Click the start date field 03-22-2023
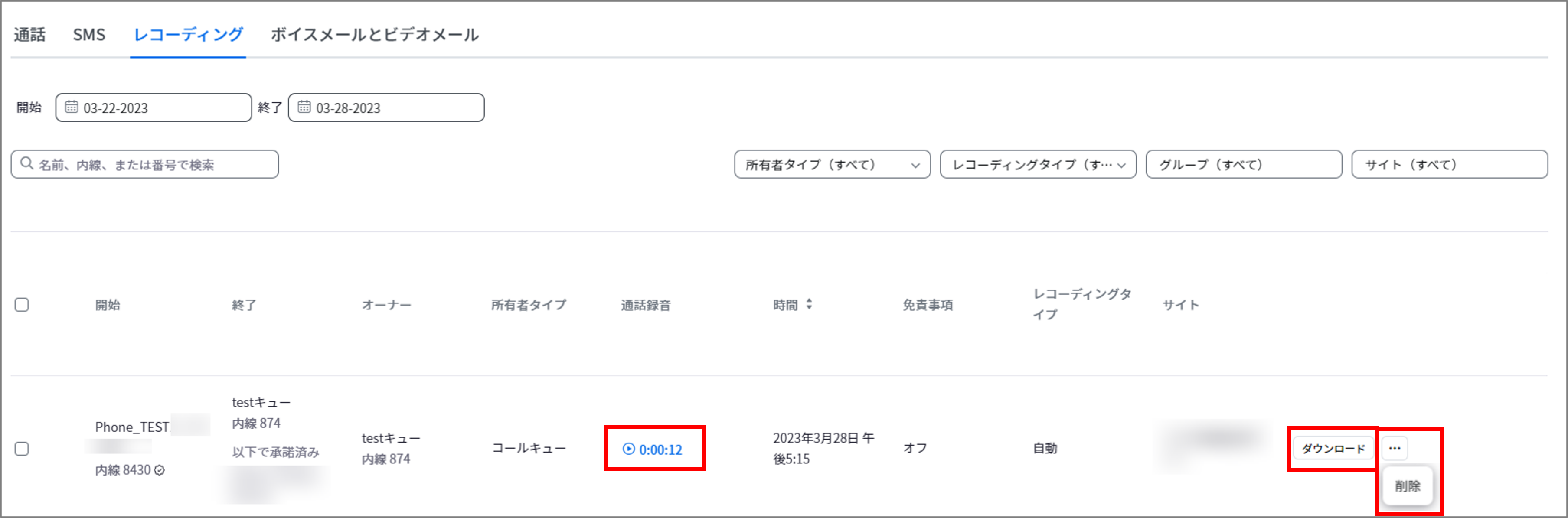The height and width of the screenshot is (518, 1568). click(x=154, y=108)
